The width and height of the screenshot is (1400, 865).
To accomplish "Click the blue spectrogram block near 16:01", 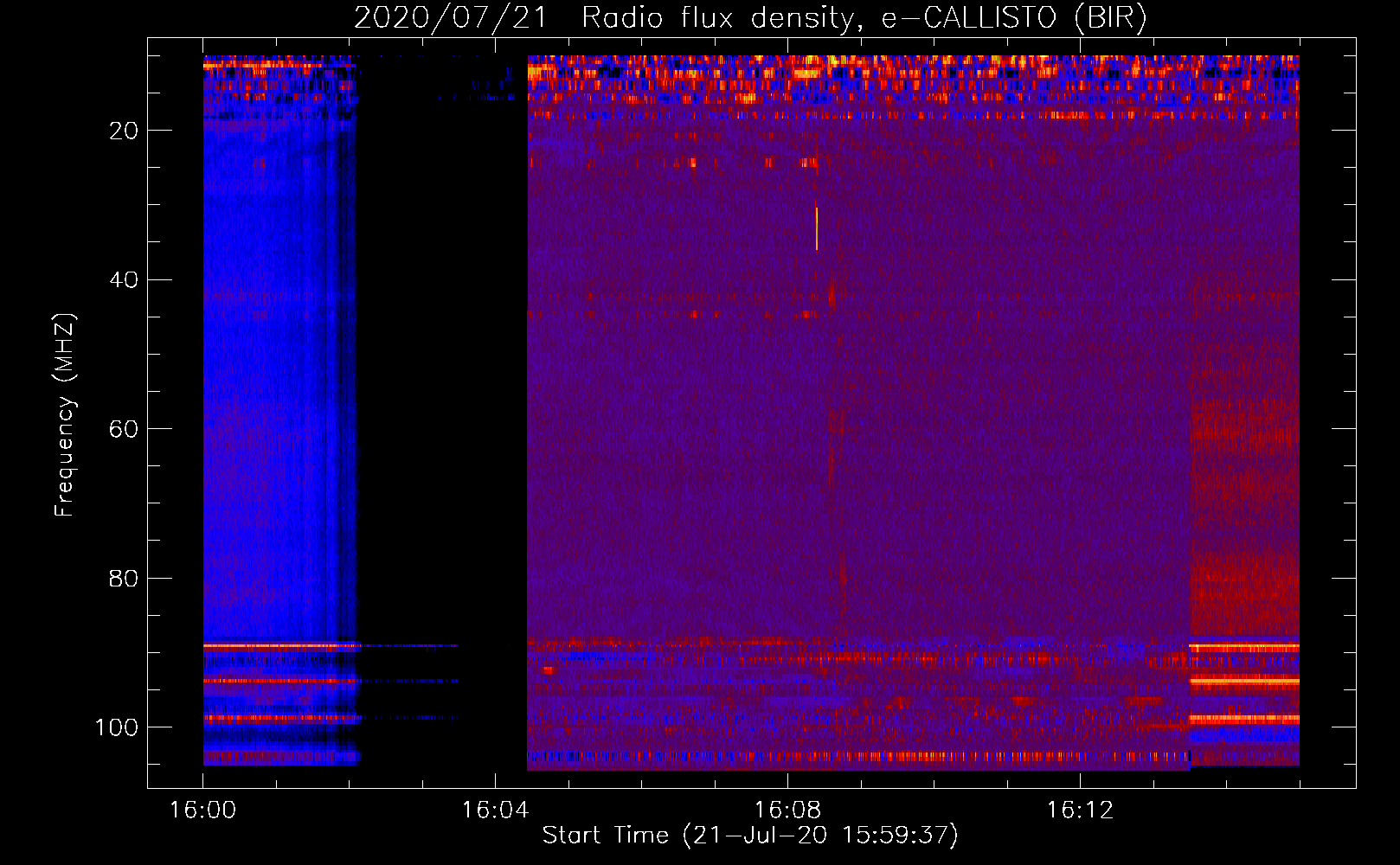I will [x=280, y=411].
